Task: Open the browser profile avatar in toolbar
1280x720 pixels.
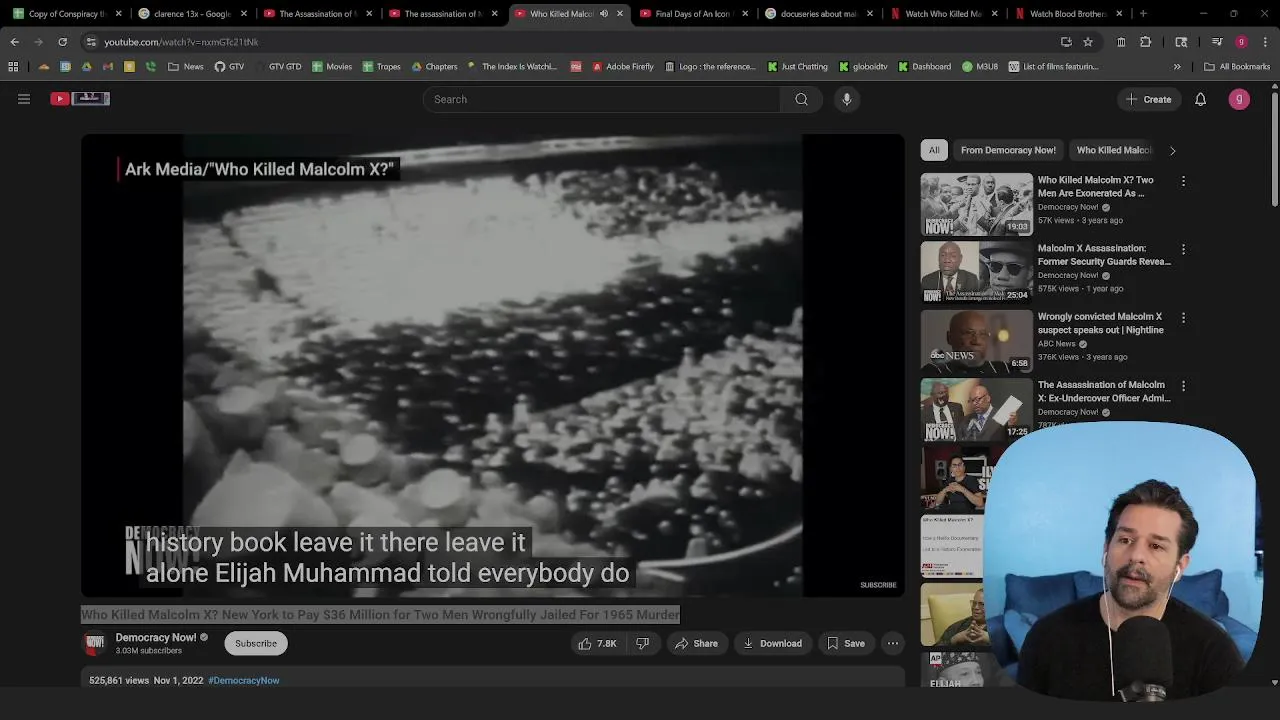Action: coord(1241,42)
